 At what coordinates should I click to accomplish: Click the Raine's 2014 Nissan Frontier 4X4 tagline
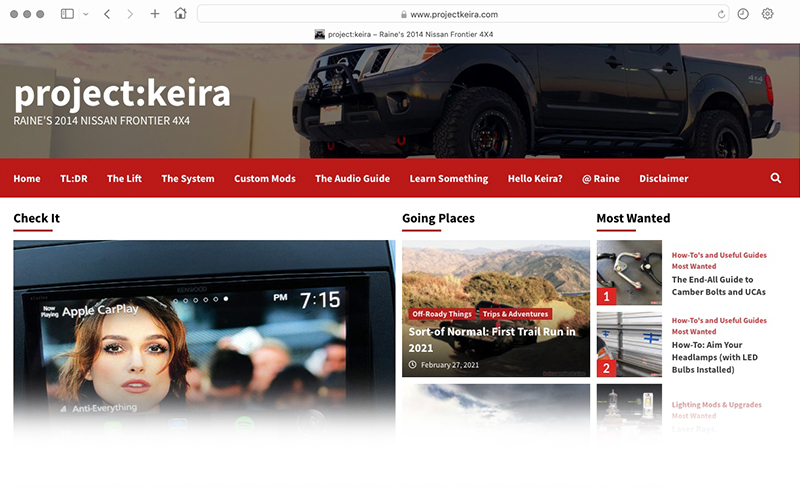coord(102,121)
